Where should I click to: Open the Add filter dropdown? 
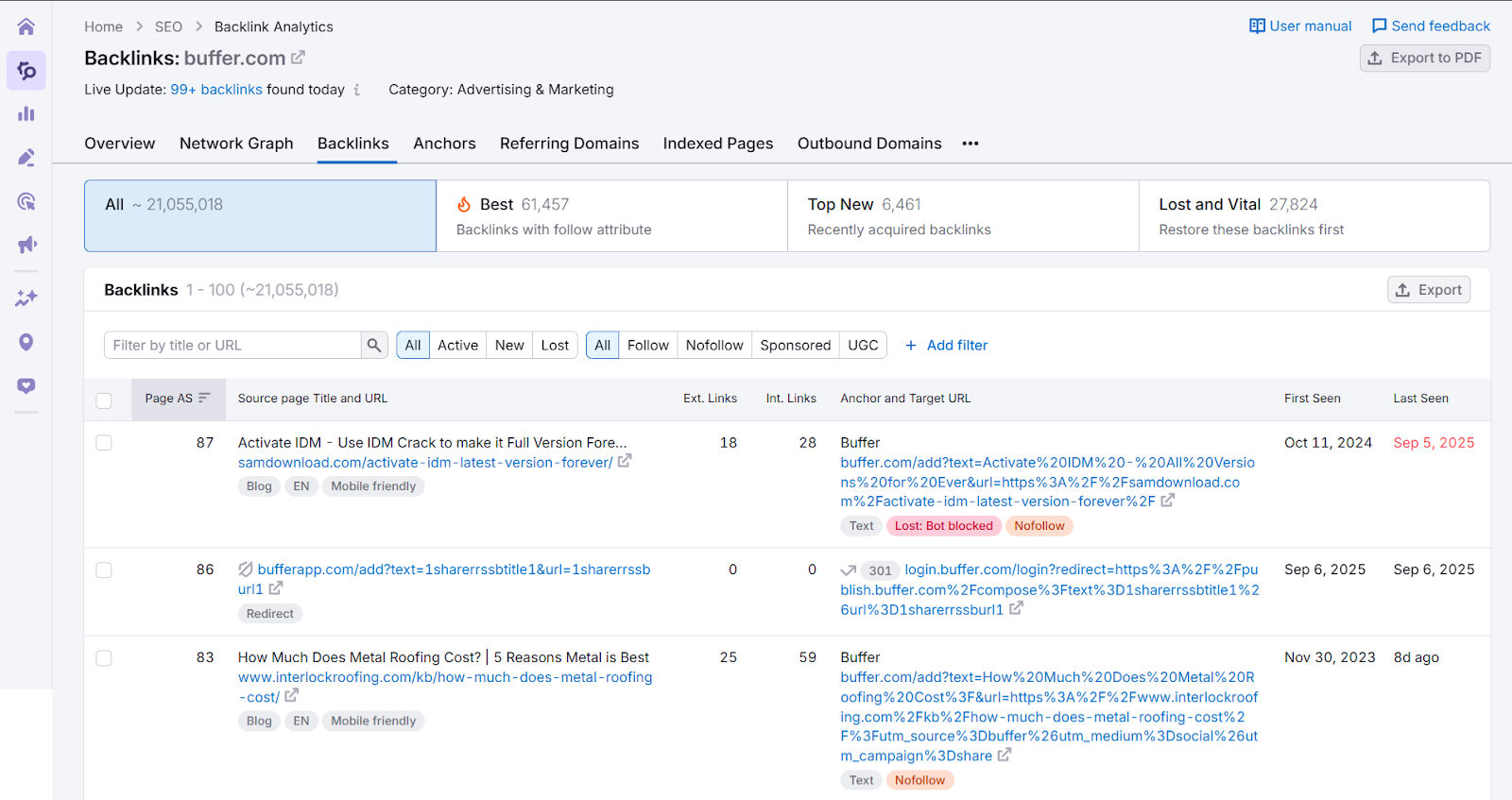pos(947,346)
